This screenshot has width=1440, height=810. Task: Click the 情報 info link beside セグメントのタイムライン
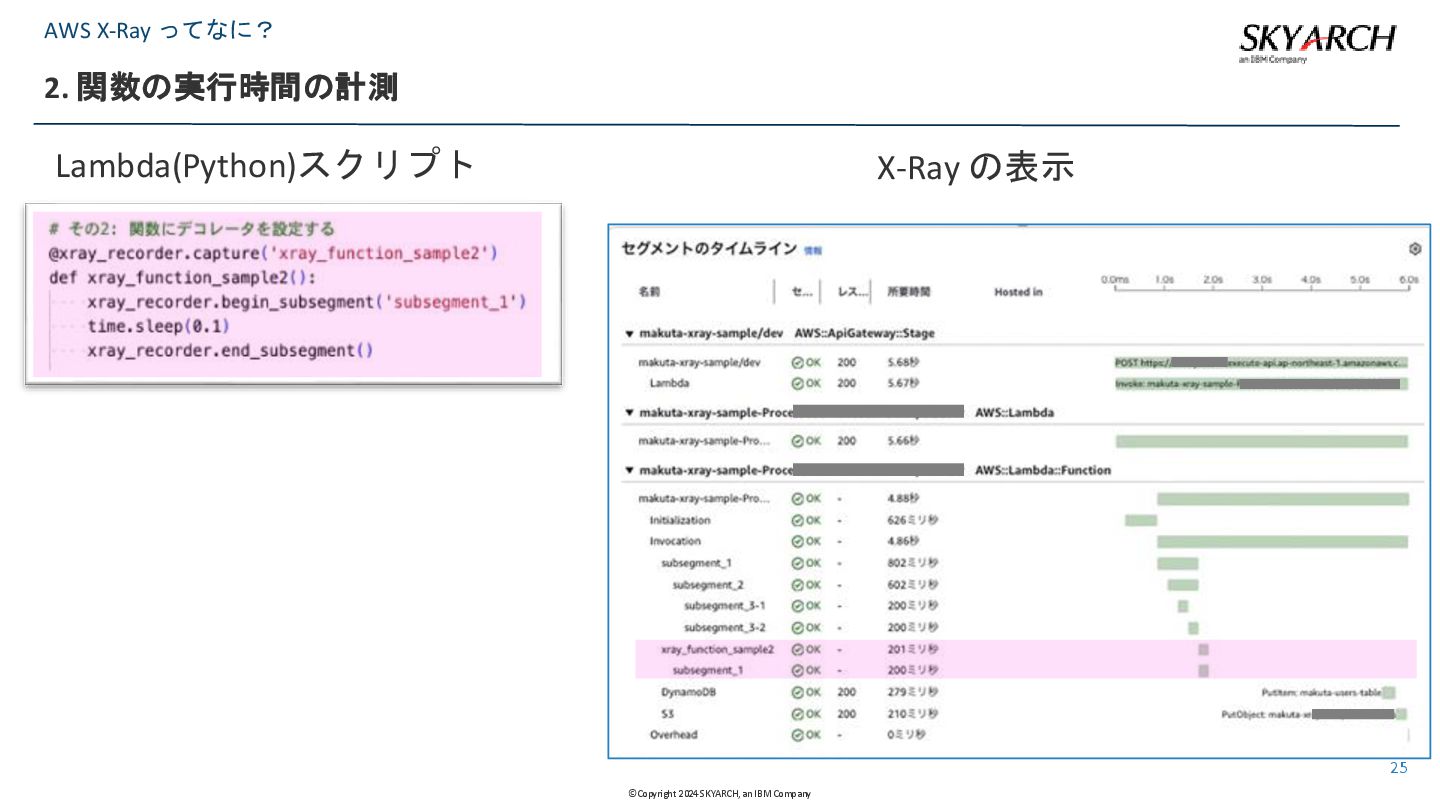[813, 250]
